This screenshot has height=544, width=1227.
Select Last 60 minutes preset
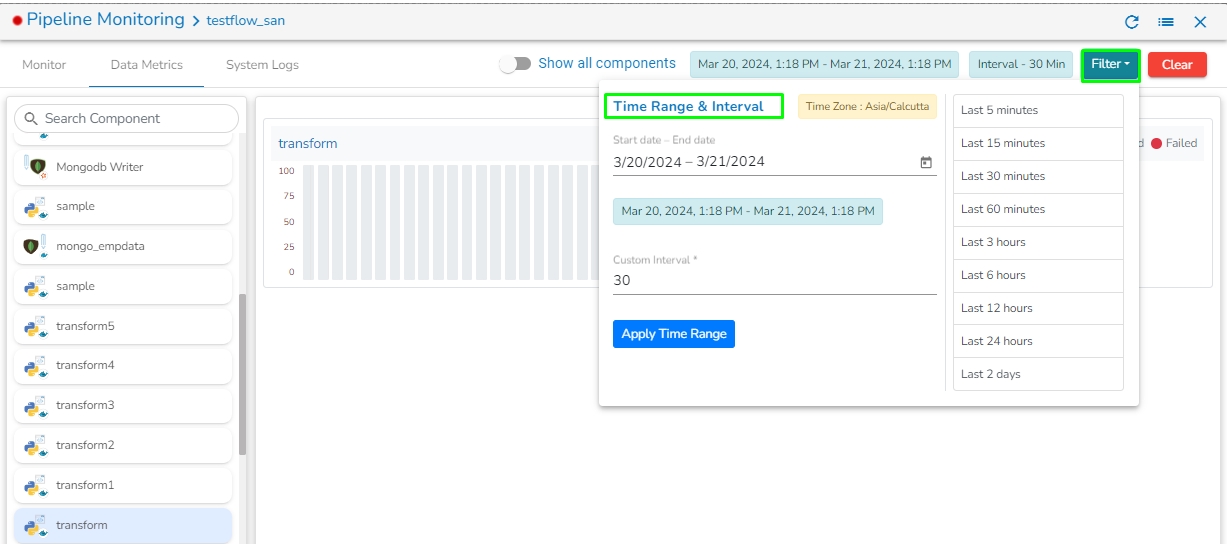pos(1038,209)
